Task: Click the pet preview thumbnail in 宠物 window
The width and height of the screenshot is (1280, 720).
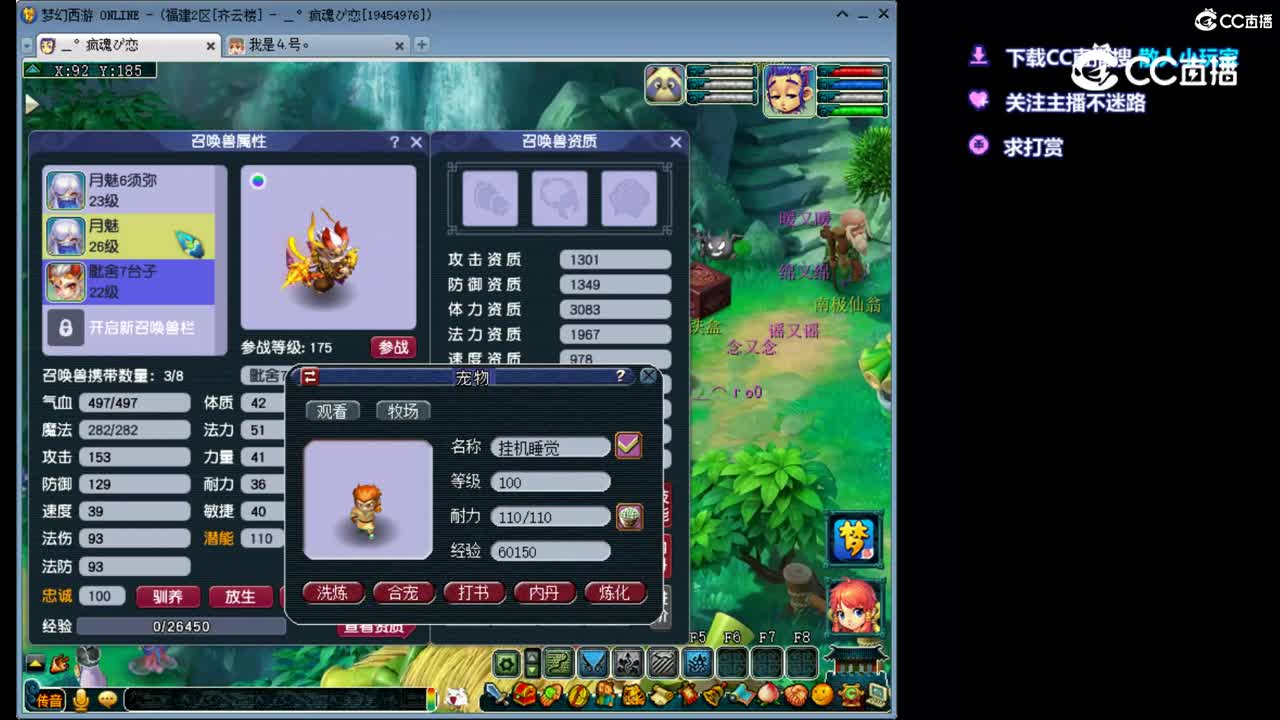Action: (x=368, y=500)
